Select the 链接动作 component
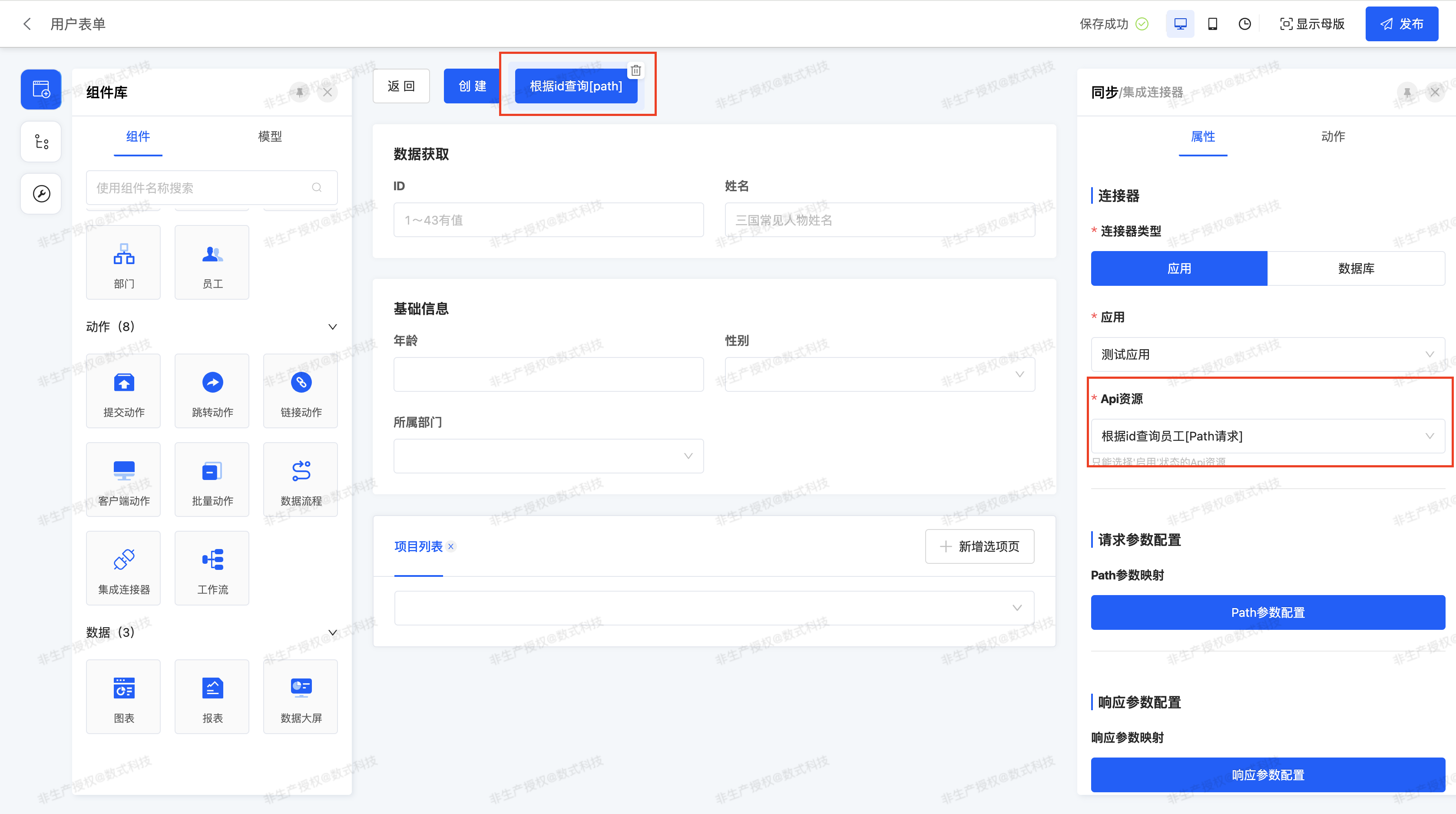The width and height of the screenshot is (1456, 814). 301,391
